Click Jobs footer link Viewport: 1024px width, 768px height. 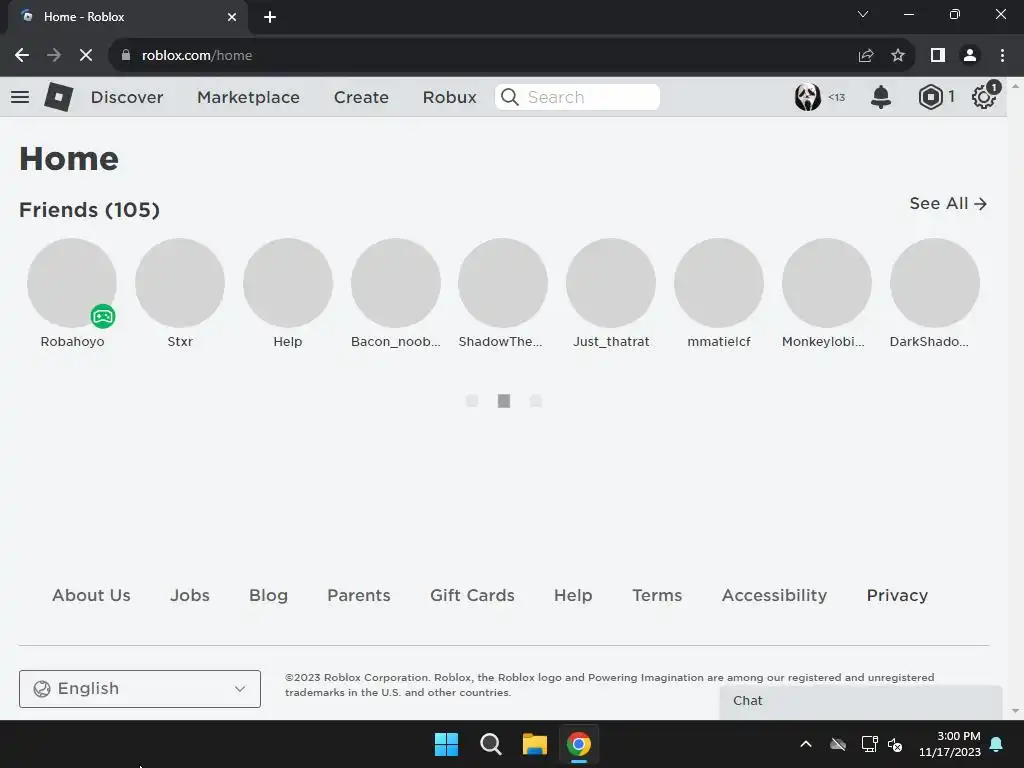click(x=190, y=596)
